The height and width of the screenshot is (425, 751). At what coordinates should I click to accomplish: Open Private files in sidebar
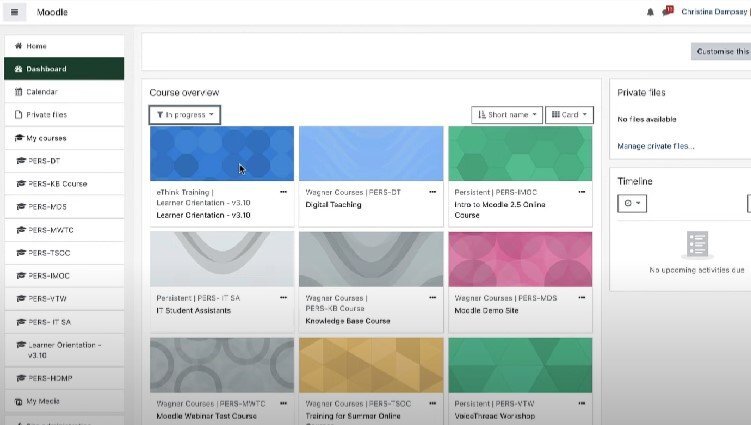pos(46,115)
